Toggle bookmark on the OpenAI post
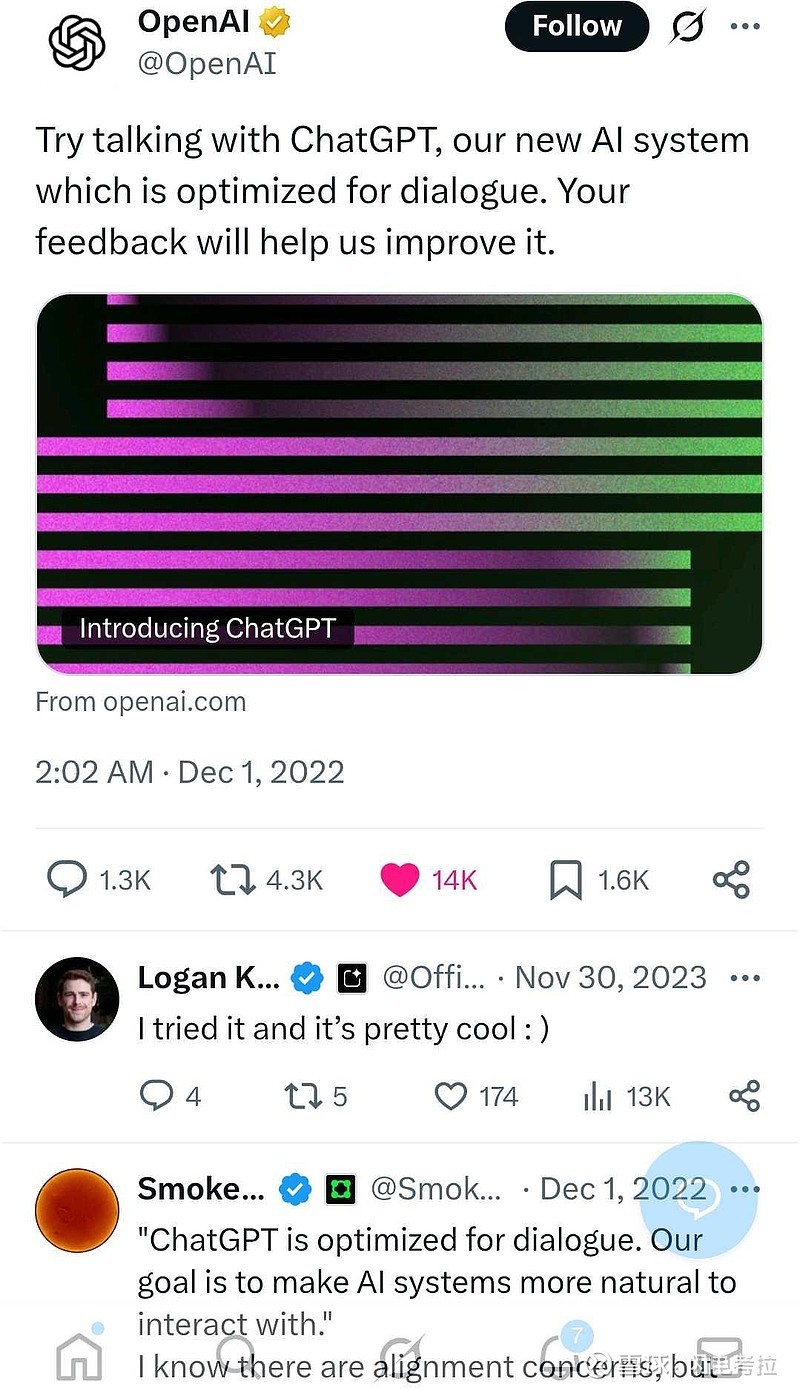The width and height of the screenshot is (800, 1390). pyautogui.click(x=566, y=879)
